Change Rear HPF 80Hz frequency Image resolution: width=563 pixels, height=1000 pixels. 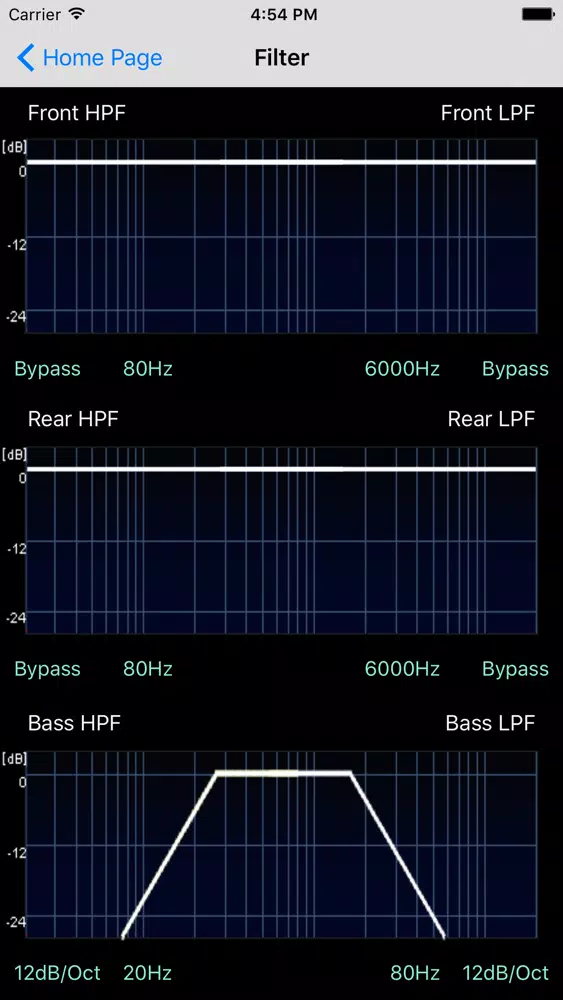(148, 669)
